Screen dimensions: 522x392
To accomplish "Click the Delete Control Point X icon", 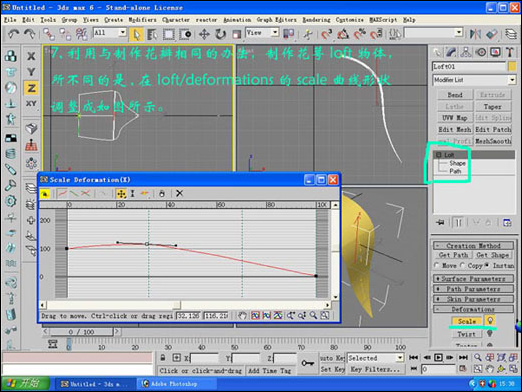I will 179,193.
